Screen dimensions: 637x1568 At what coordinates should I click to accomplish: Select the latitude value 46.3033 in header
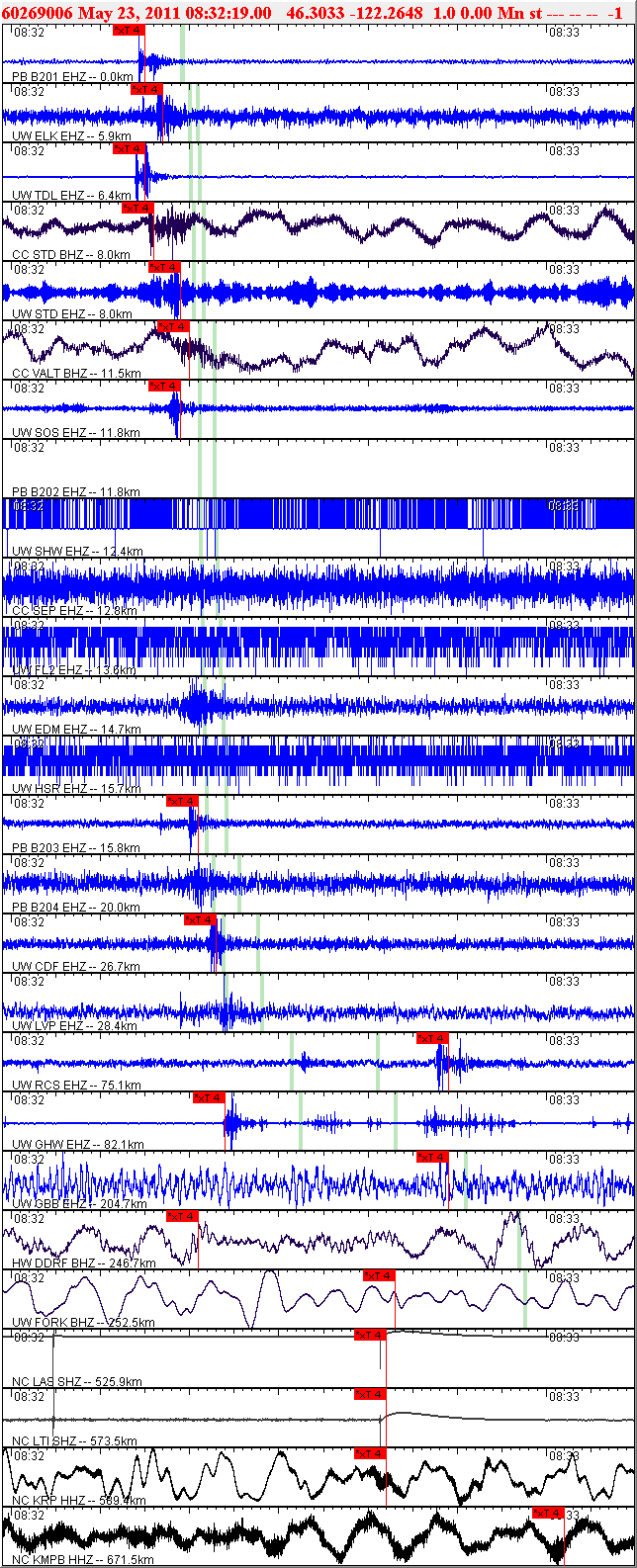pyautogui.click(x=313, y=13)
